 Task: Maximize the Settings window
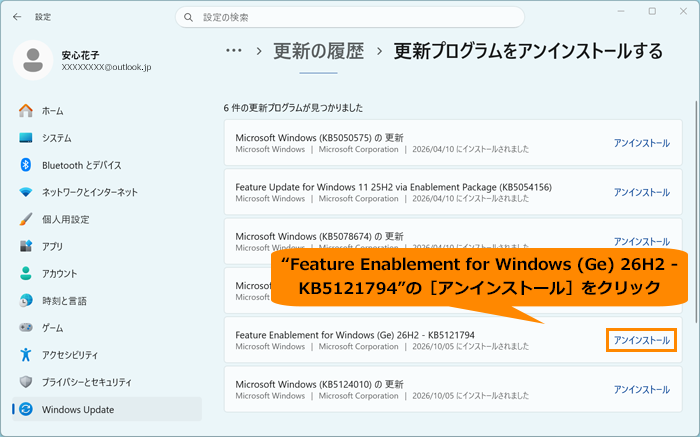(x=652, y=12)
